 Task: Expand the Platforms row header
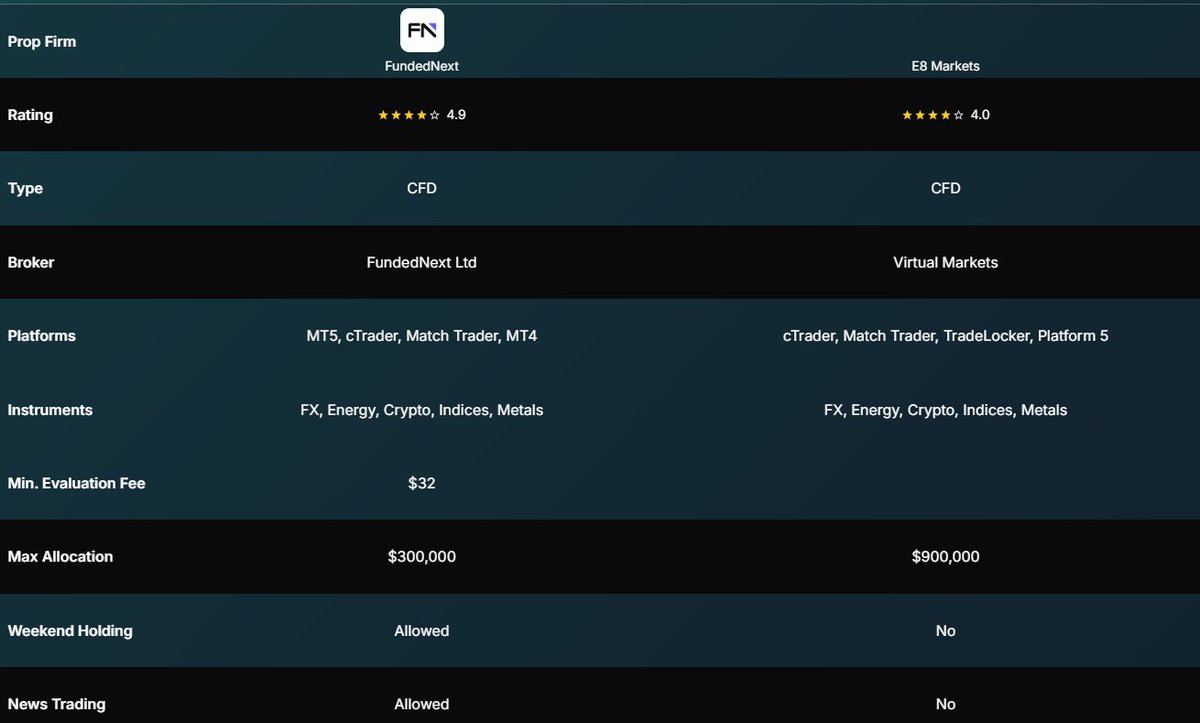[42, 335]
